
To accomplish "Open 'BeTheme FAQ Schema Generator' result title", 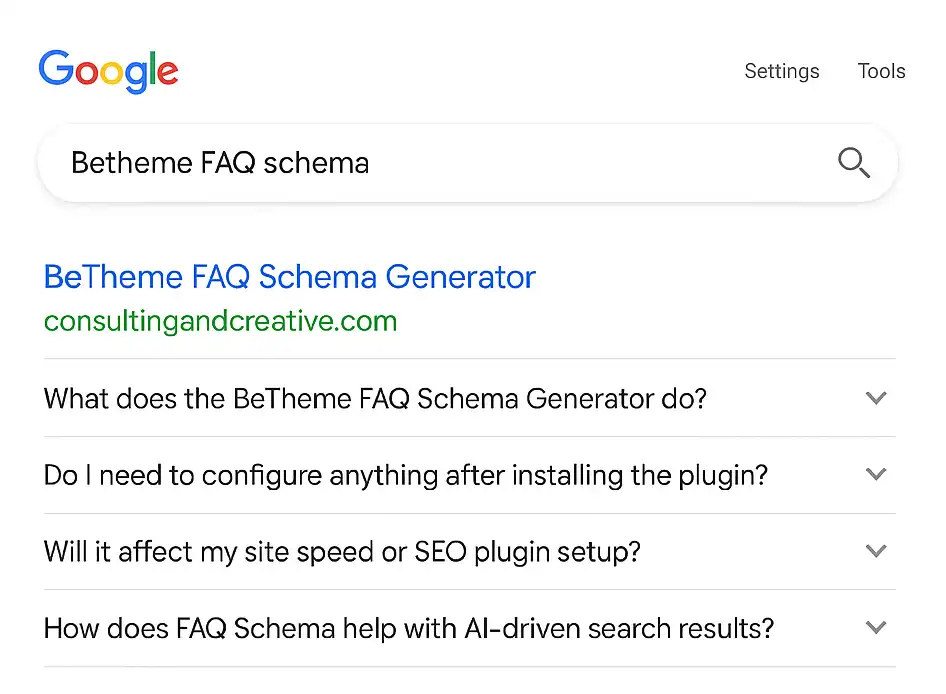I will point(290,277).
